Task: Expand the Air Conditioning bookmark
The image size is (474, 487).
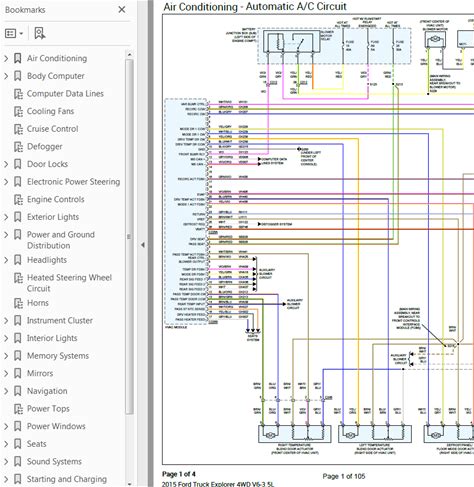Action: point(6,59)
